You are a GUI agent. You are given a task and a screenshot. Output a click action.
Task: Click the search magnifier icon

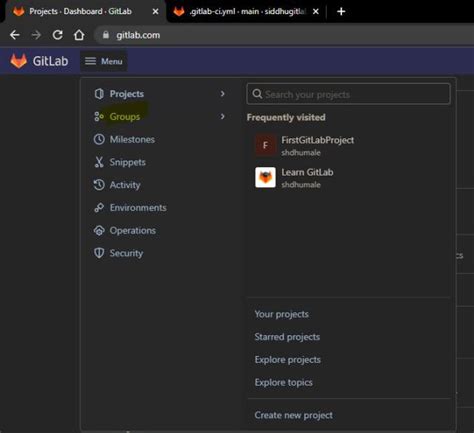257,94
